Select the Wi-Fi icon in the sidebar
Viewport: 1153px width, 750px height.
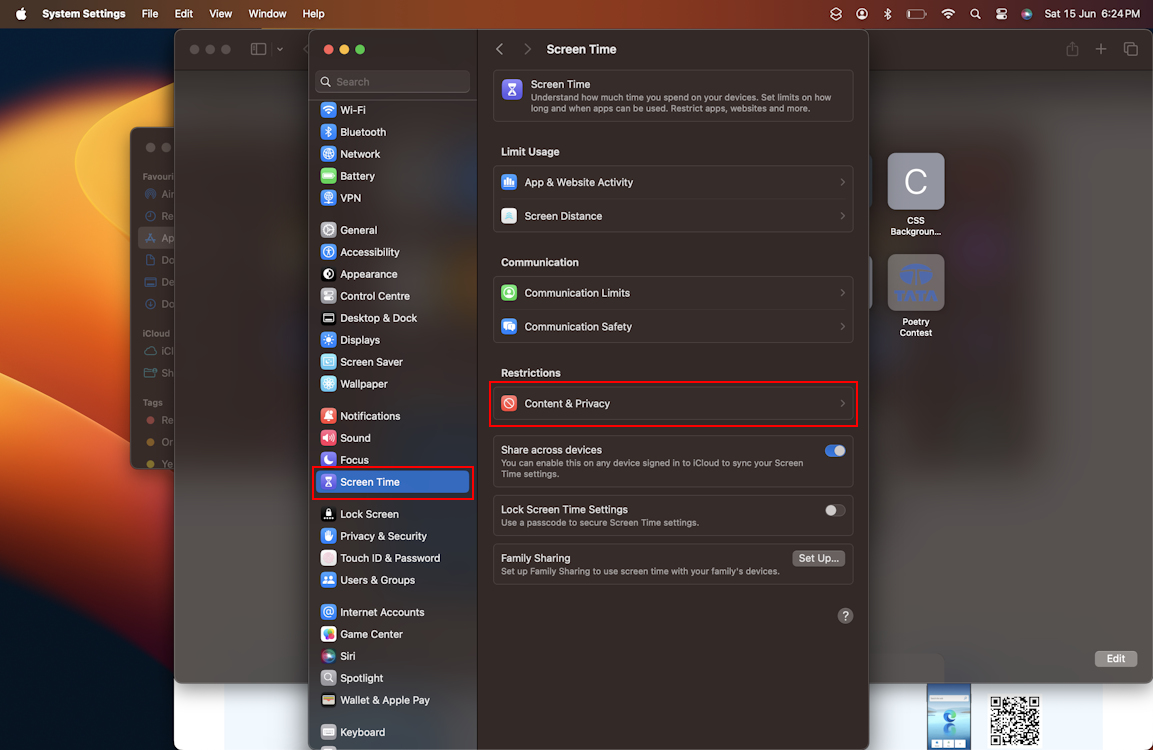pos(328,109)
